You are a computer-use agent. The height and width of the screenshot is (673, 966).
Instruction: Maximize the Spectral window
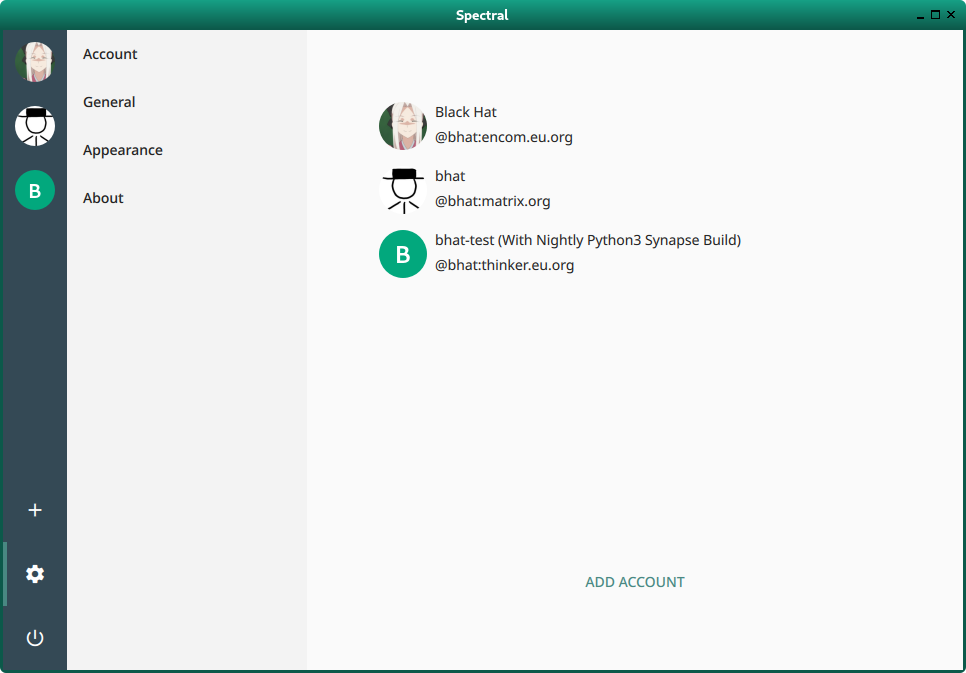coord(936,14)
